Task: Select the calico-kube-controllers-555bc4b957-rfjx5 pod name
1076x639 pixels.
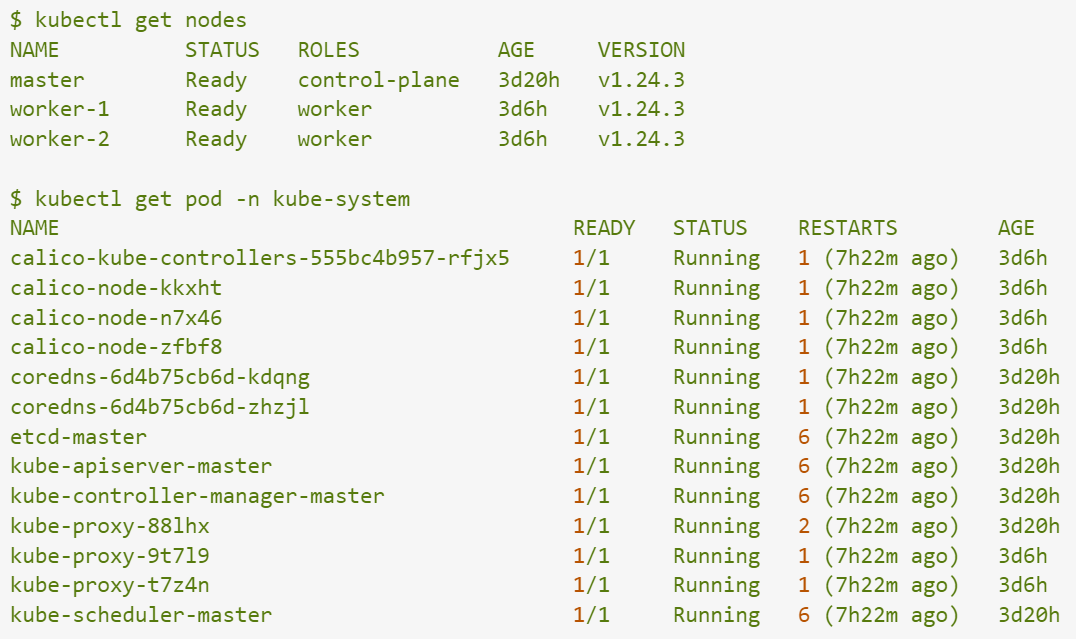Action: click(259, 258)
